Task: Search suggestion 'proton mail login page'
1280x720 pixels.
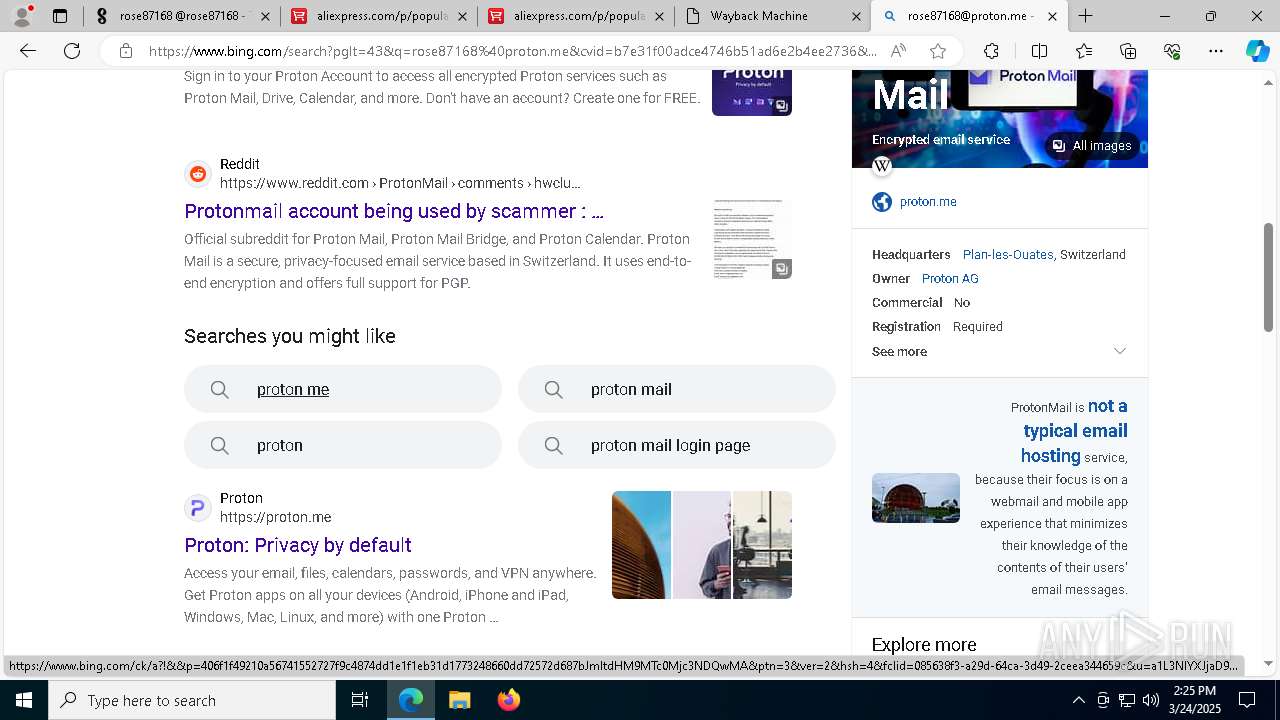Action: coord(677,445)
